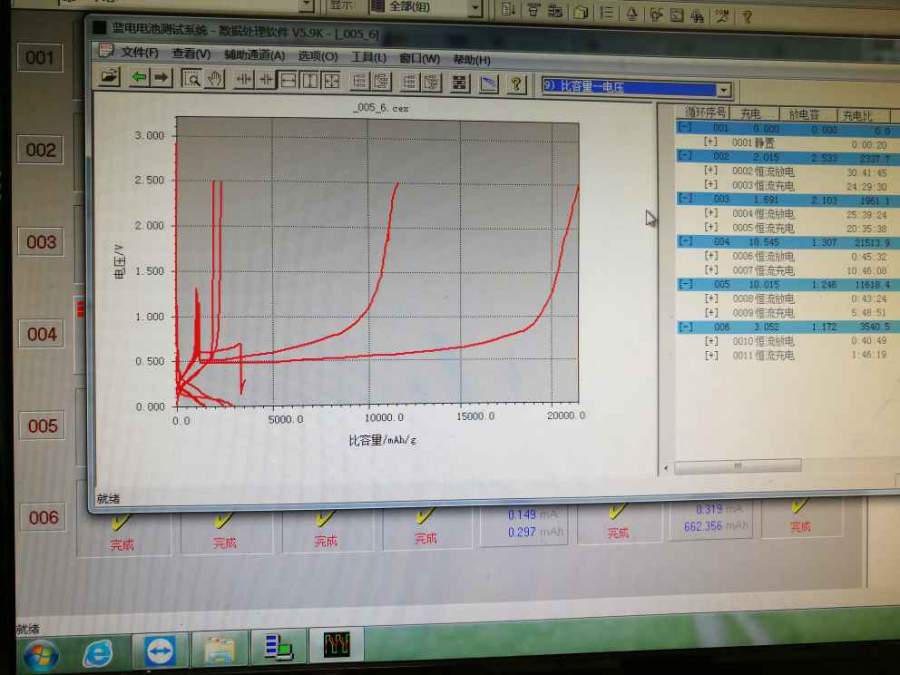The height and width of the screenshot is (675, 900).
Task: Open the 比容量-电压 chart type dropdown
Action: pyautogui.click(x=636, y=88)
